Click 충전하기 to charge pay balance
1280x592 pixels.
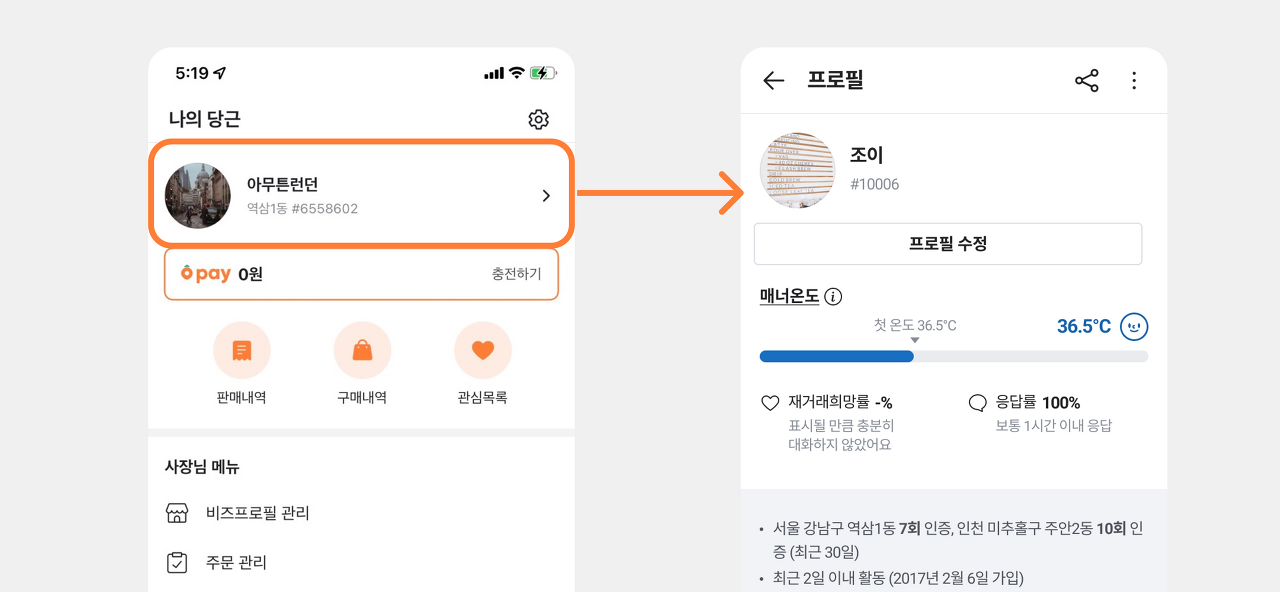click(516, 274)
